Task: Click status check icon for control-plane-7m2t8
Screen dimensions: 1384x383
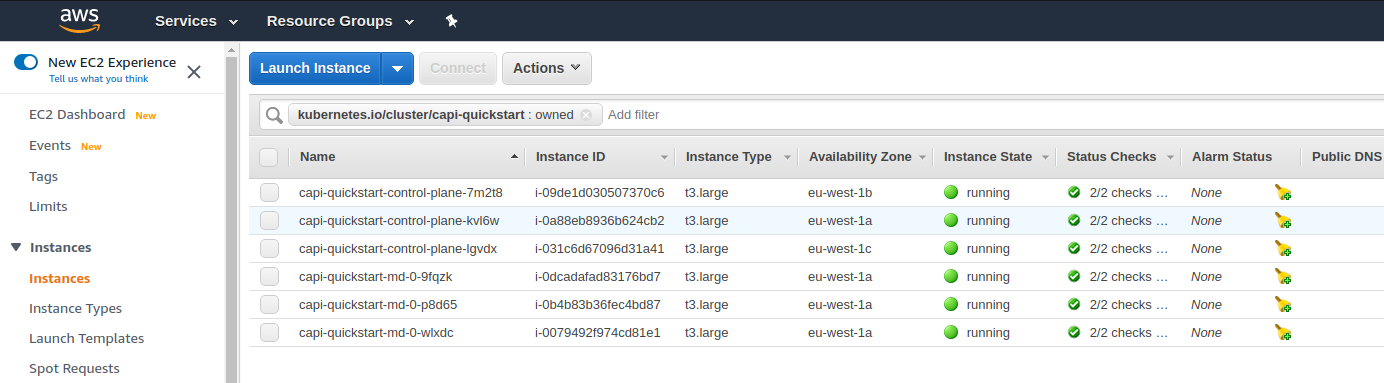Action: click(x=1074, y=193)
